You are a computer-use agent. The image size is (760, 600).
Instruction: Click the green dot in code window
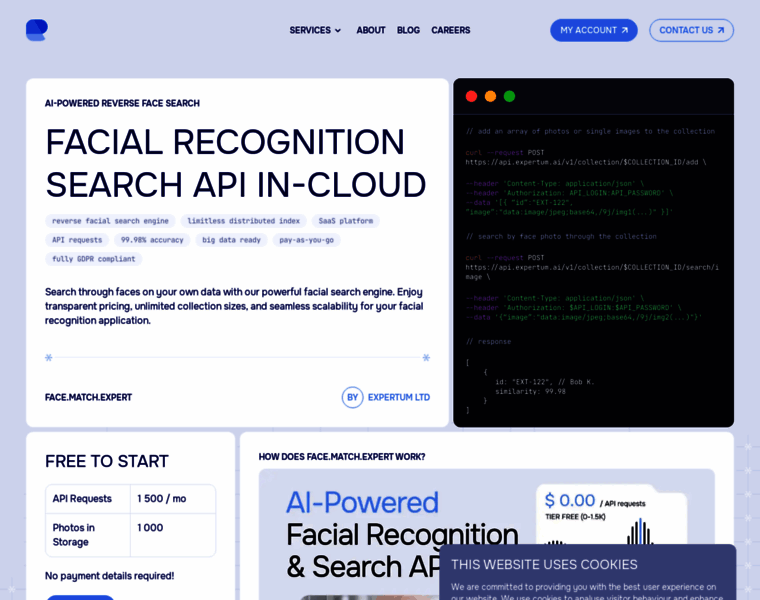coord(509,96)
